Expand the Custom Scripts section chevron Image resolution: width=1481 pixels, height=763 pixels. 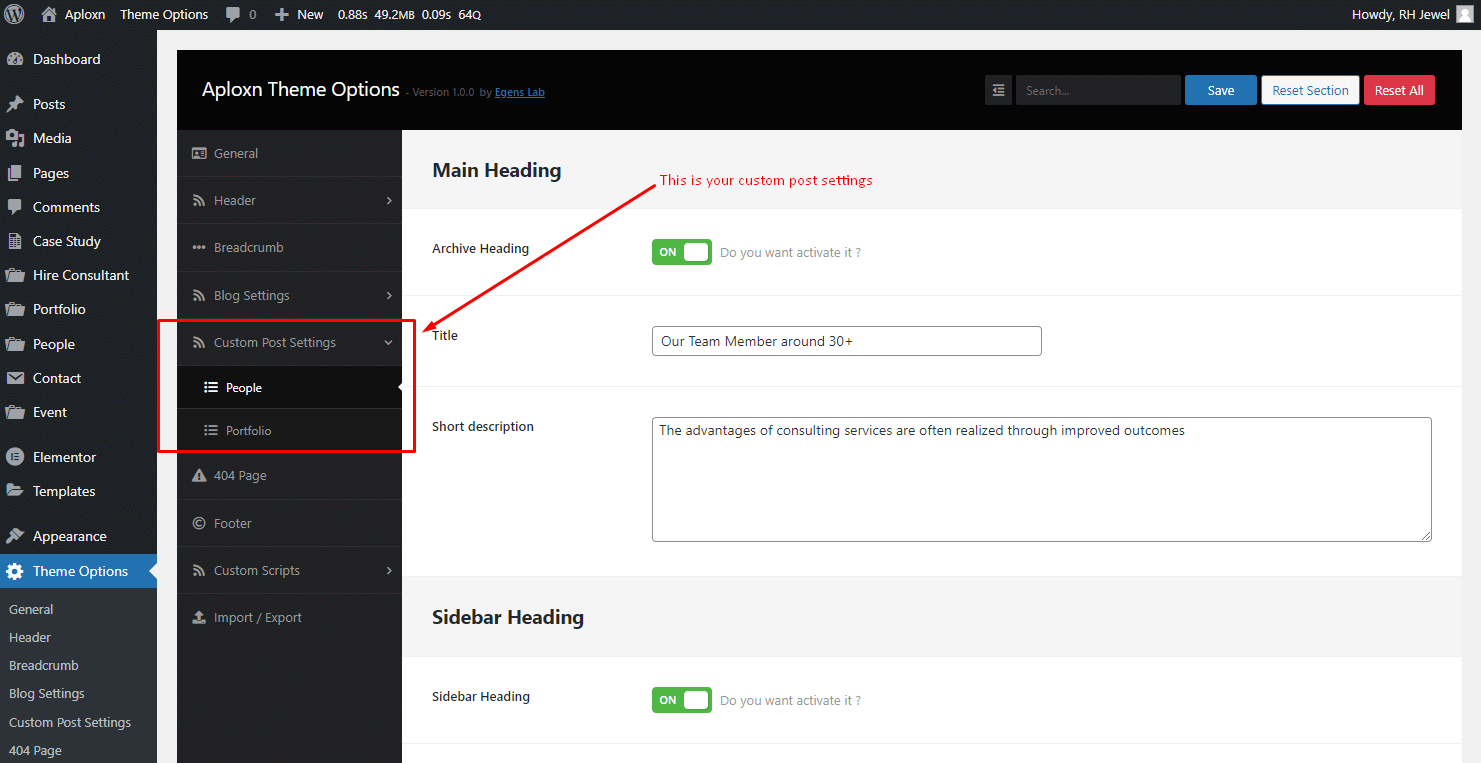tap(389, 571)
